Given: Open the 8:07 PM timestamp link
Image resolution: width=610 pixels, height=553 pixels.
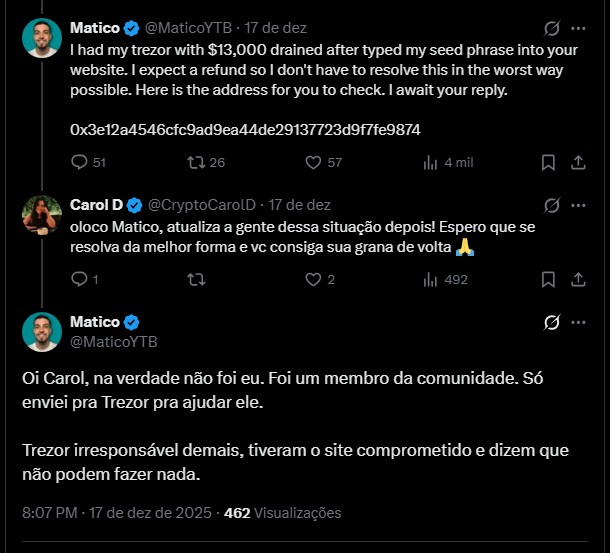Looking at the screenshot, I should tap(50, 513).
